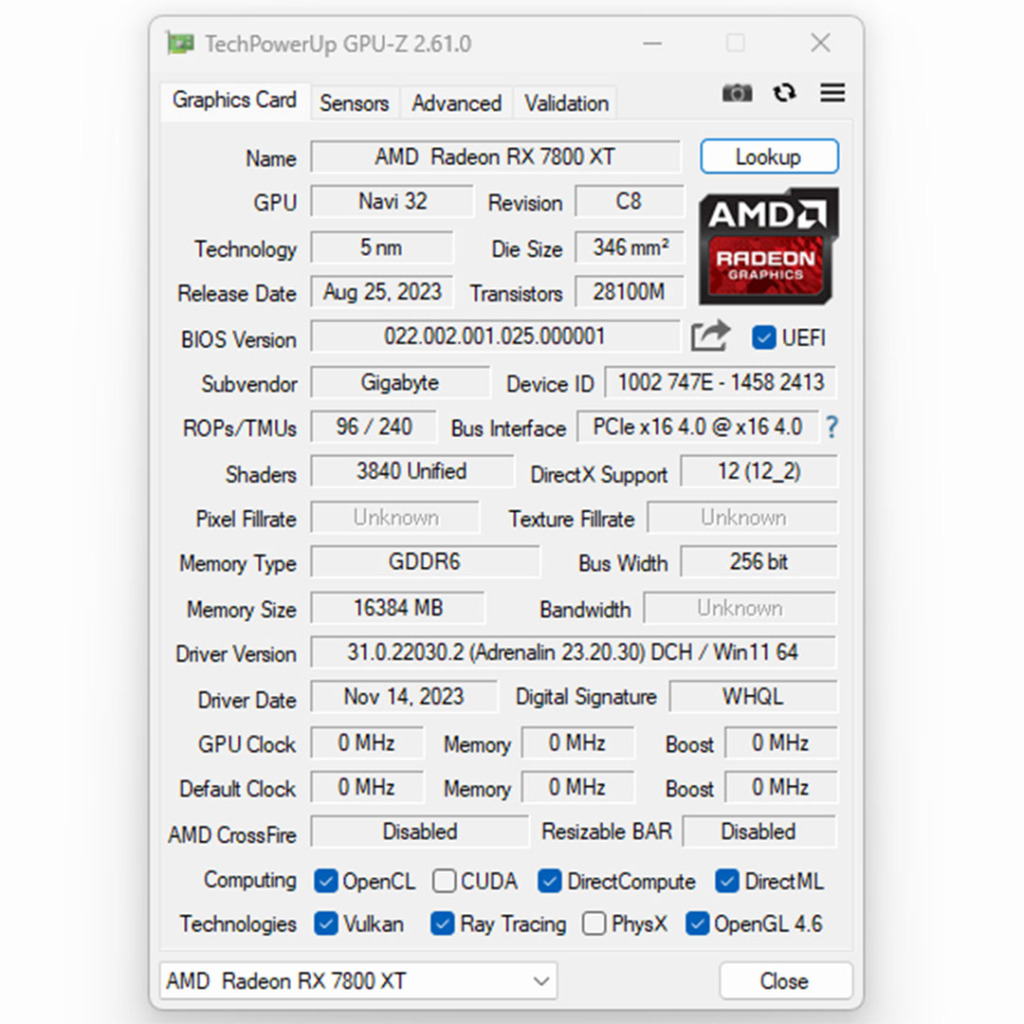Click the BIOS Version field 022.002.001.025.000001
The width and height of the screenshot is (1024, 1024).
(x=495, y=336)
